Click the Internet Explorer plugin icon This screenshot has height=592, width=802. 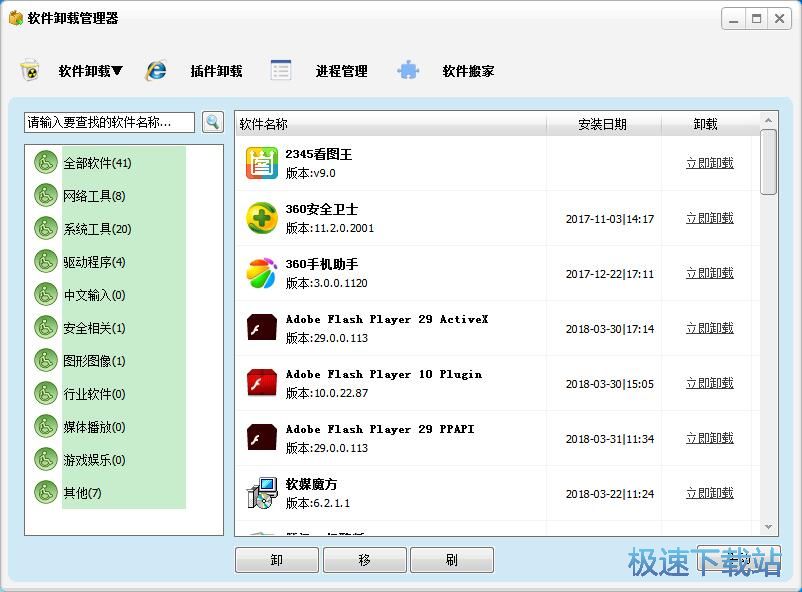(x=156, y=70)
